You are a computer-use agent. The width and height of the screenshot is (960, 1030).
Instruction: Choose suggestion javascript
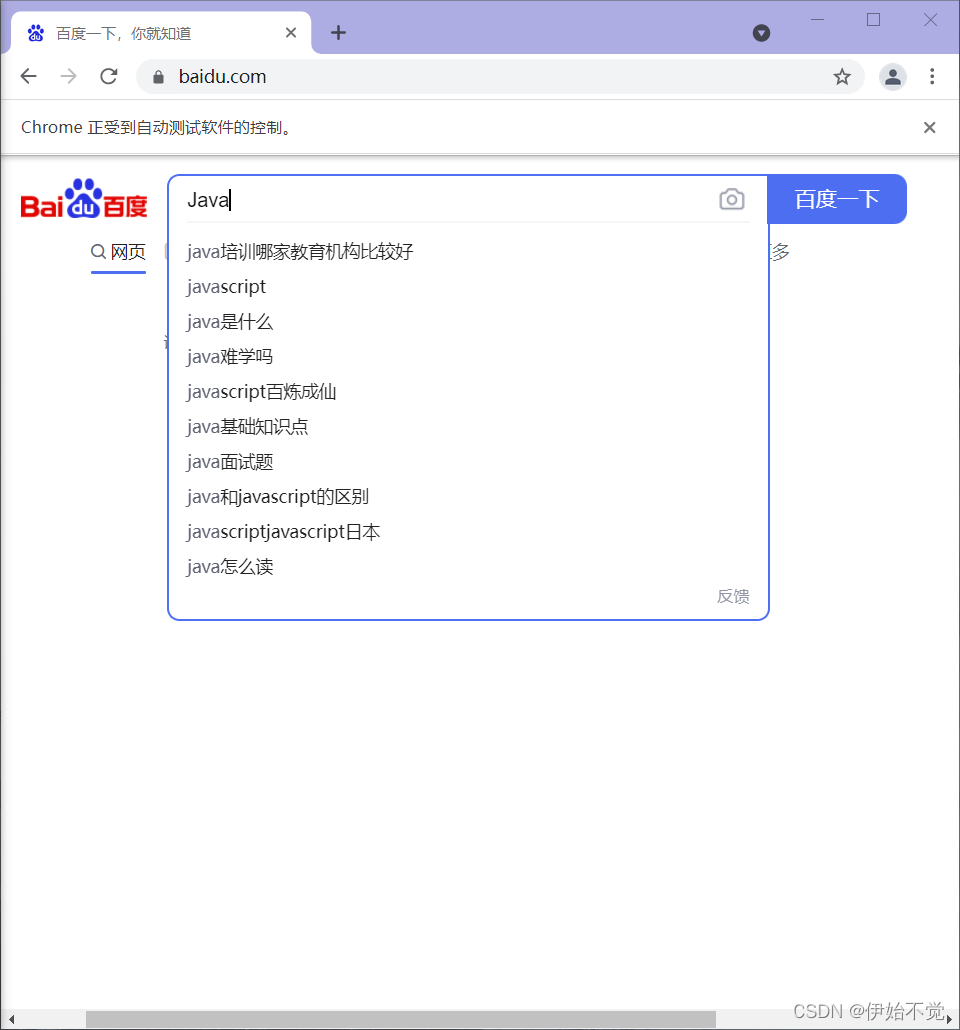[468, 286]
